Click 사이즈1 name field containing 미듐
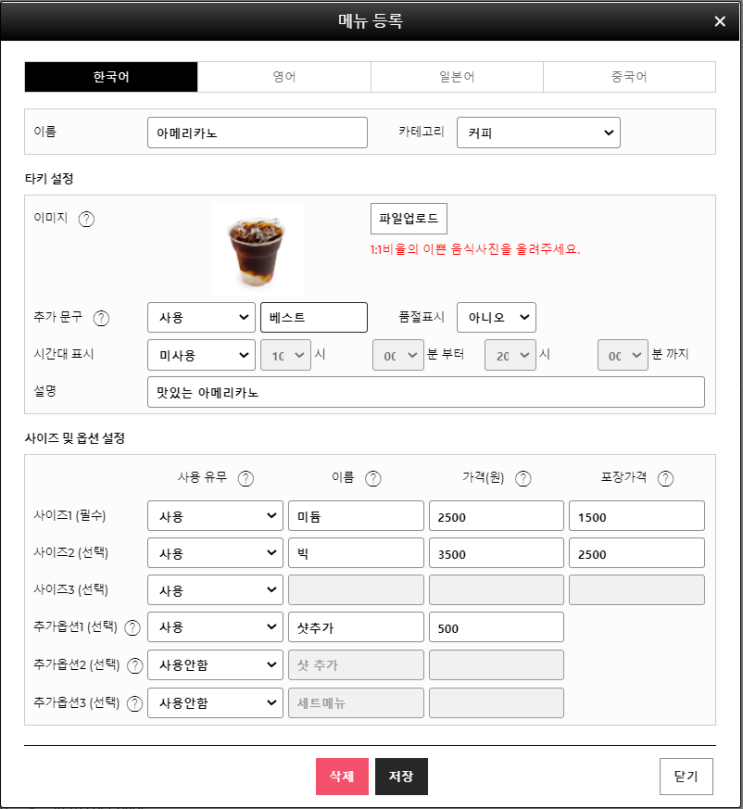 click(x=356, y=515)
